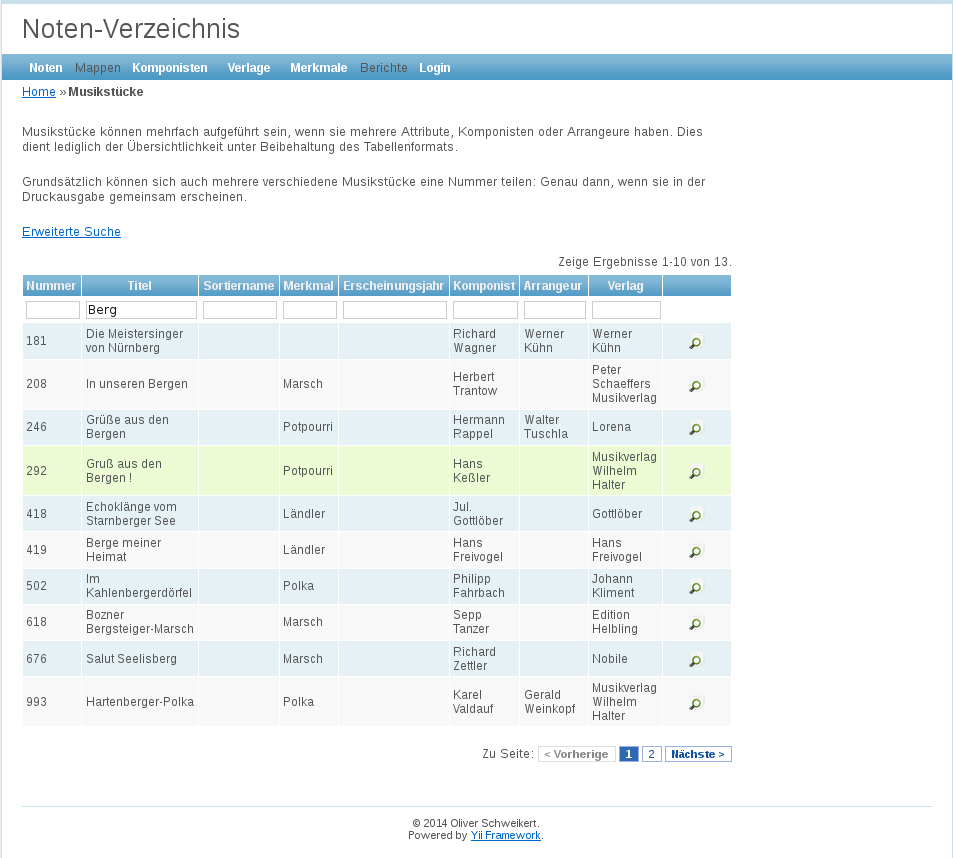
Task: Jump to page 2 of the results
Action: tap(651, 753)
